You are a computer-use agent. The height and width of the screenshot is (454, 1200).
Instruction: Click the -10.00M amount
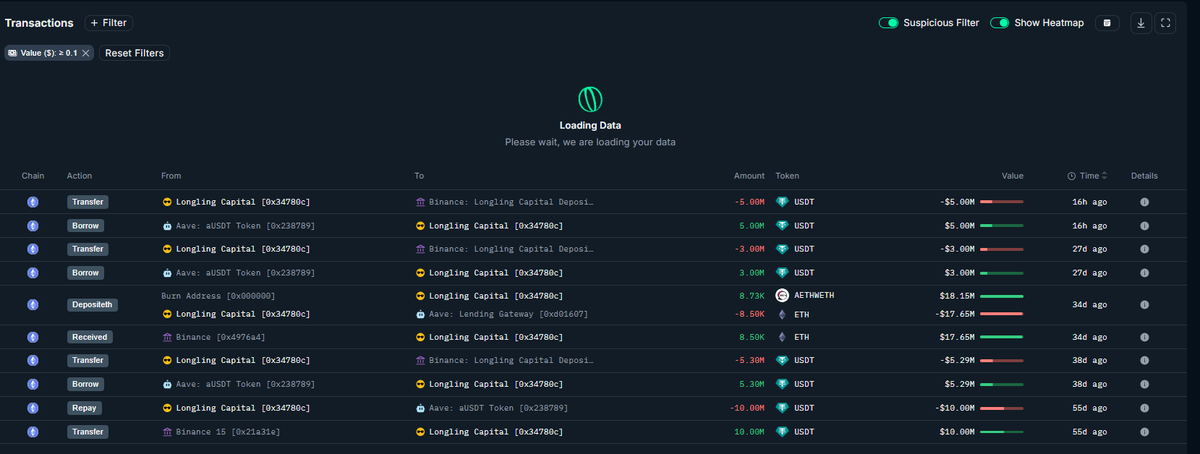click(x=747, y=408)
